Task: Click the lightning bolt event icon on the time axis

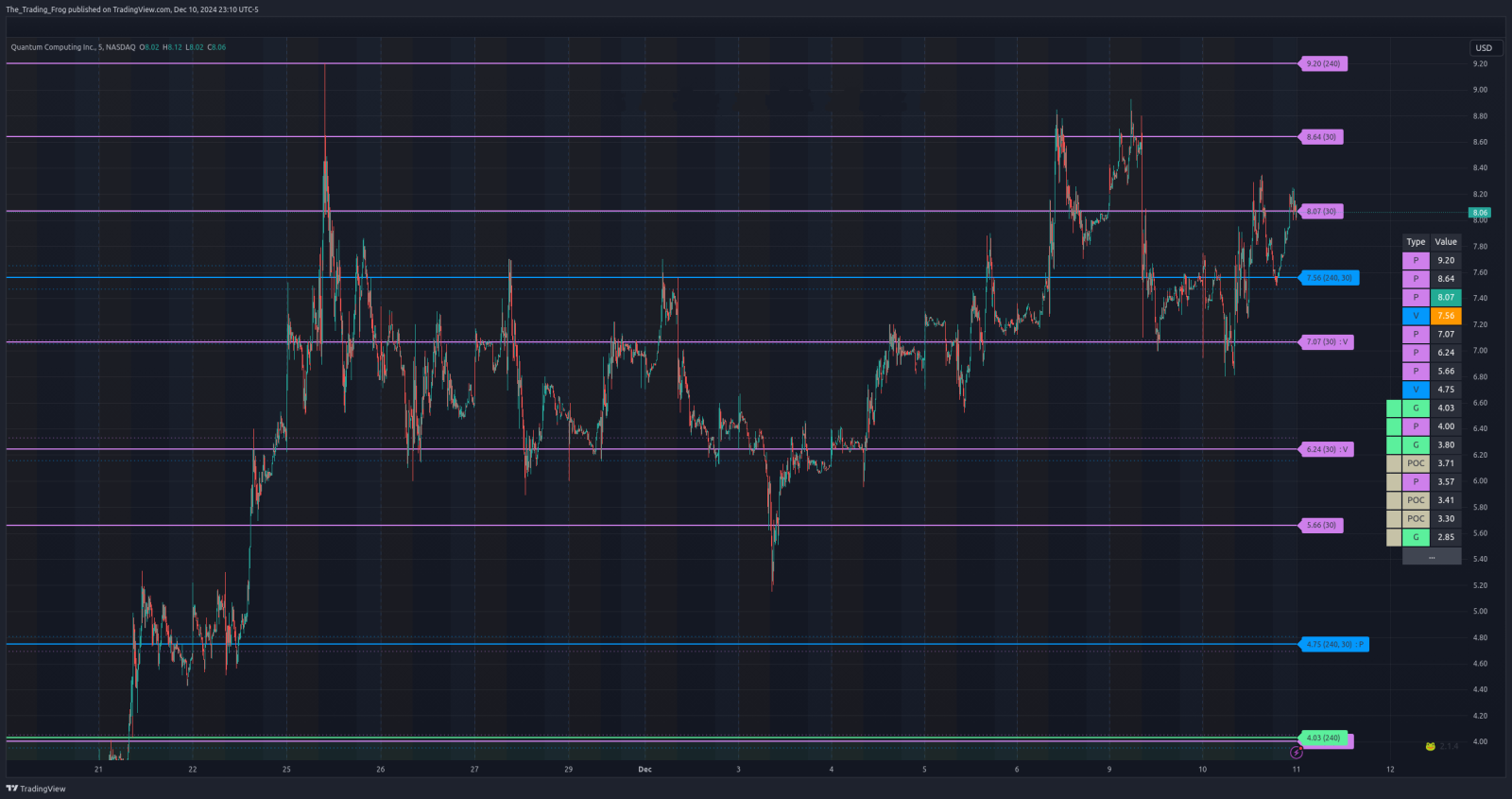Action: (1297, 753)
